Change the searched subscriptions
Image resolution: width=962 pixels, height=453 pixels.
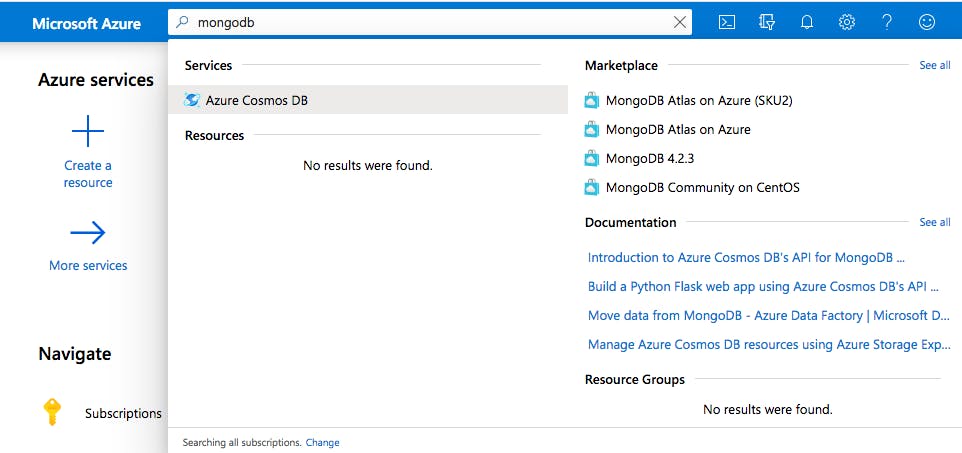click(x=322, y=442)
